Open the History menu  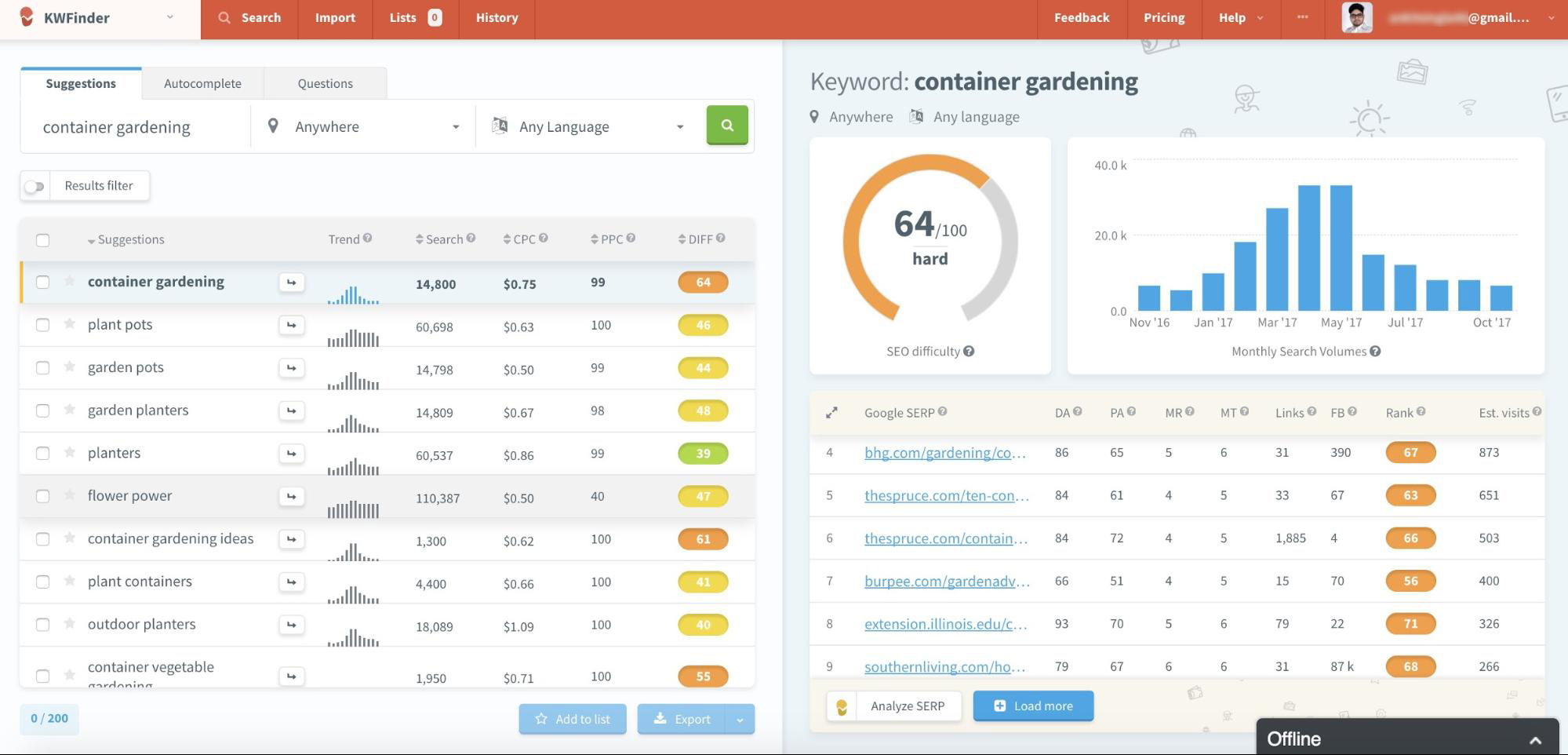click(496, 17)
